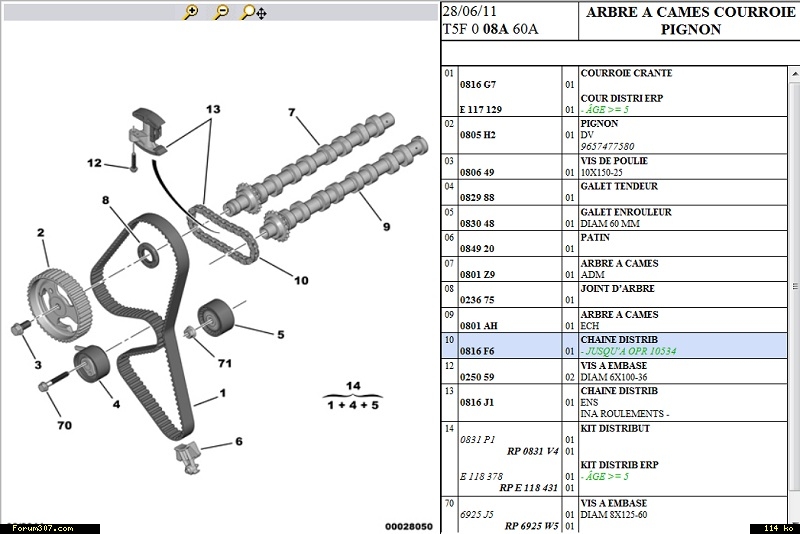Screen dimensions: 800x534
Task: Click the zoom out magnifier icon
Action: tap(221, 13)
